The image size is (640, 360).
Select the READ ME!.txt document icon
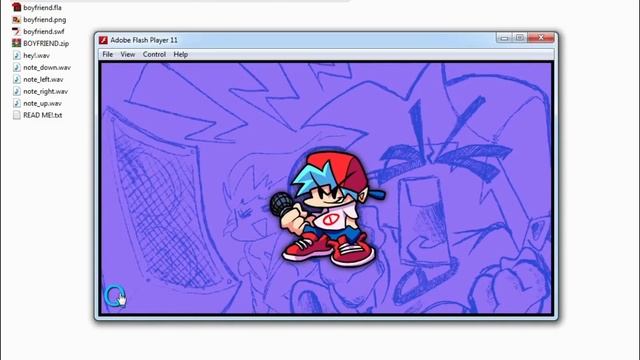click(16, 115)
